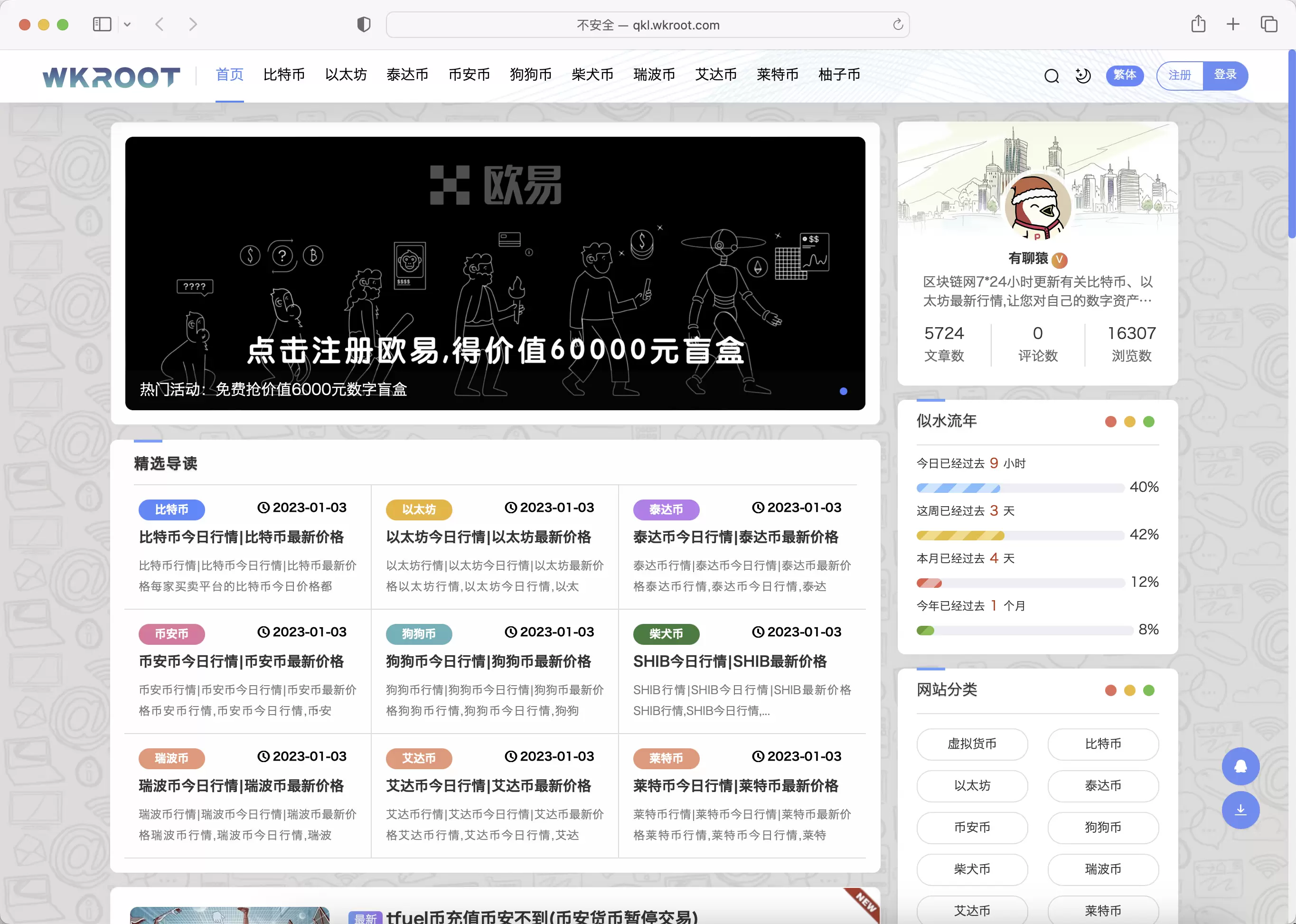1296x924 pixels.
Task: Open the 狗狗币 navigation menu item
Action: point(531,75)
